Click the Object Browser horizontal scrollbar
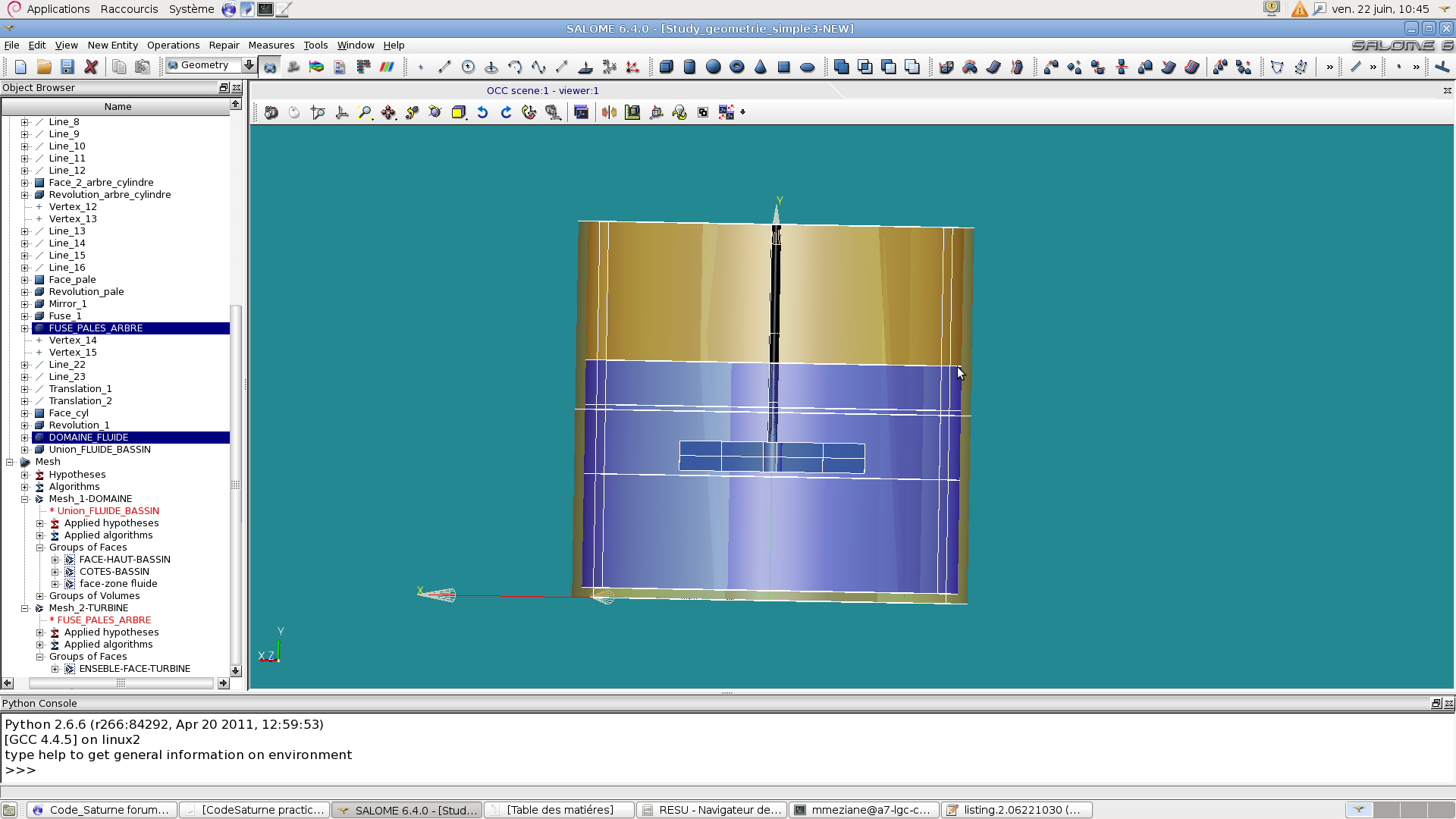Image resolution: width=1456 pixels, height=819 pixels. click(120, 683)
